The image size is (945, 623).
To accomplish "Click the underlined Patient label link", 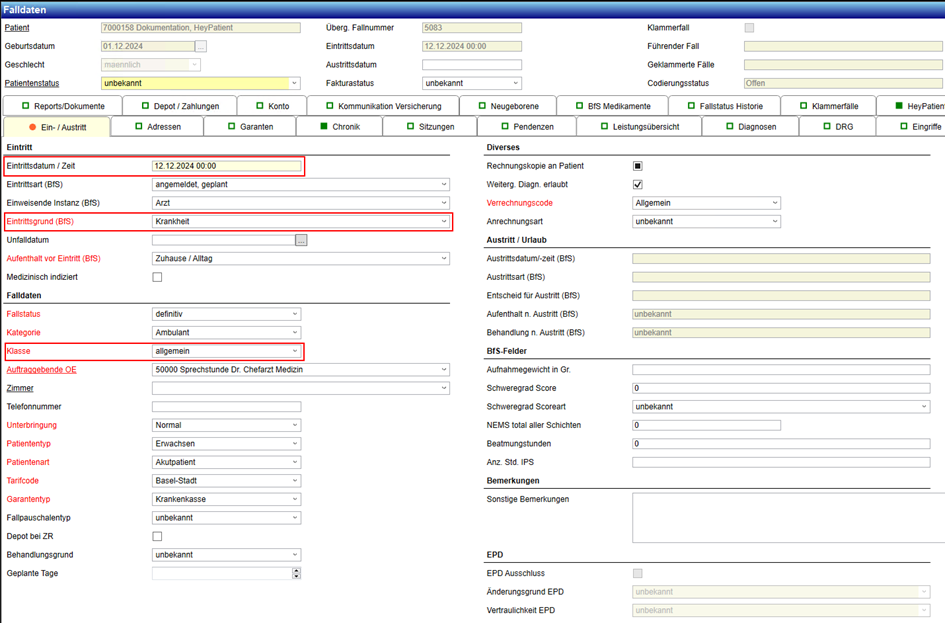I will (17, 28).
